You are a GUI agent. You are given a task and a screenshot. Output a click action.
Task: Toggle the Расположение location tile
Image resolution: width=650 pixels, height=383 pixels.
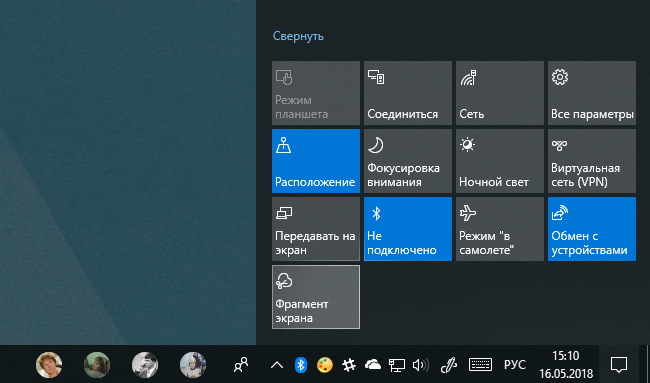(316, 161)
